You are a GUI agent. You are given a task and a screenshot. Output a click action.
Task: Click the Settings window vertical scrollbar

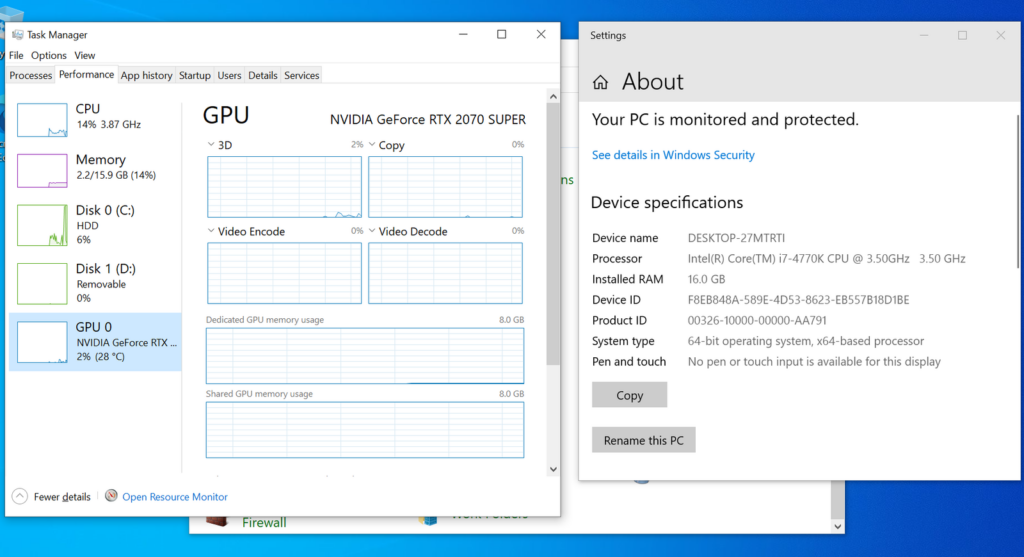(x=1018, y=191)
